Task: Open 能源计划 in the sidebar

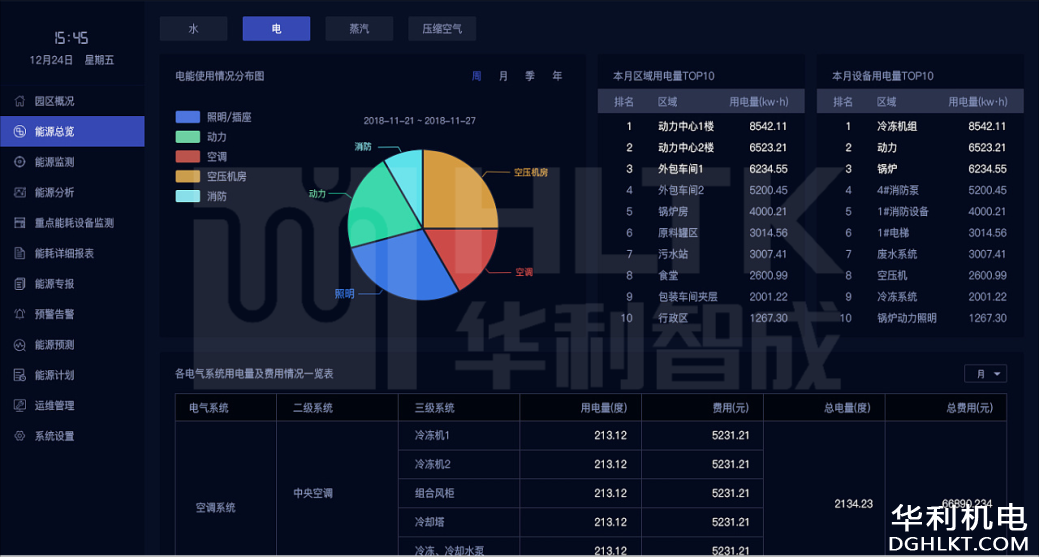Action: 54,375
